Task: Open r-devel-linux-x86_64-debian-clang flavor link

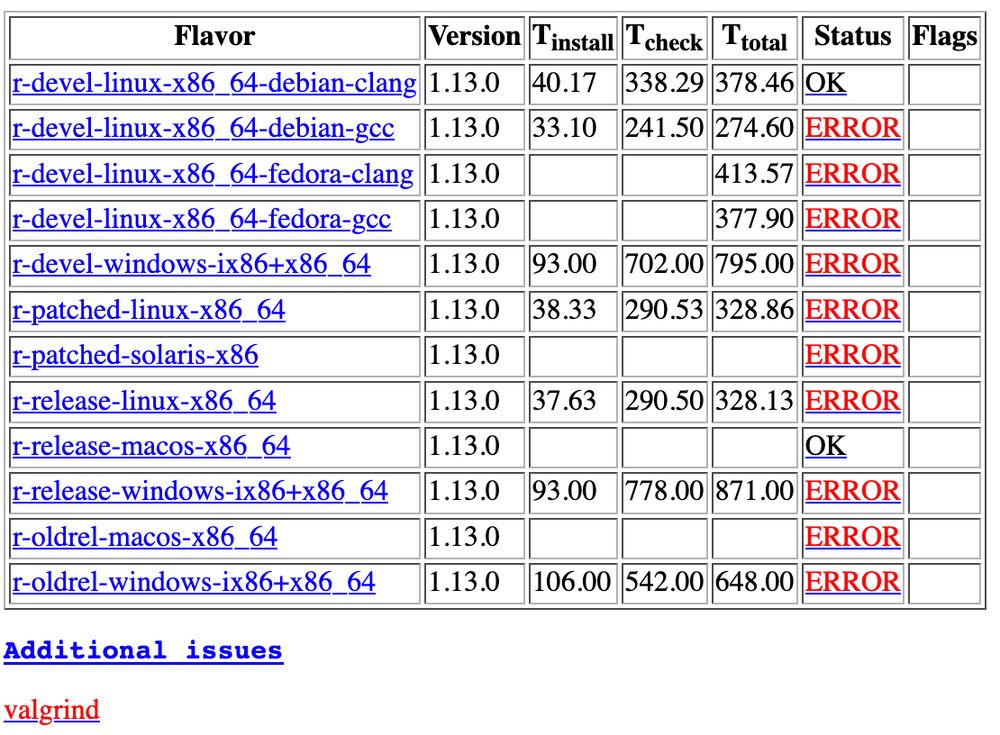Action: (x=214, y=84)
